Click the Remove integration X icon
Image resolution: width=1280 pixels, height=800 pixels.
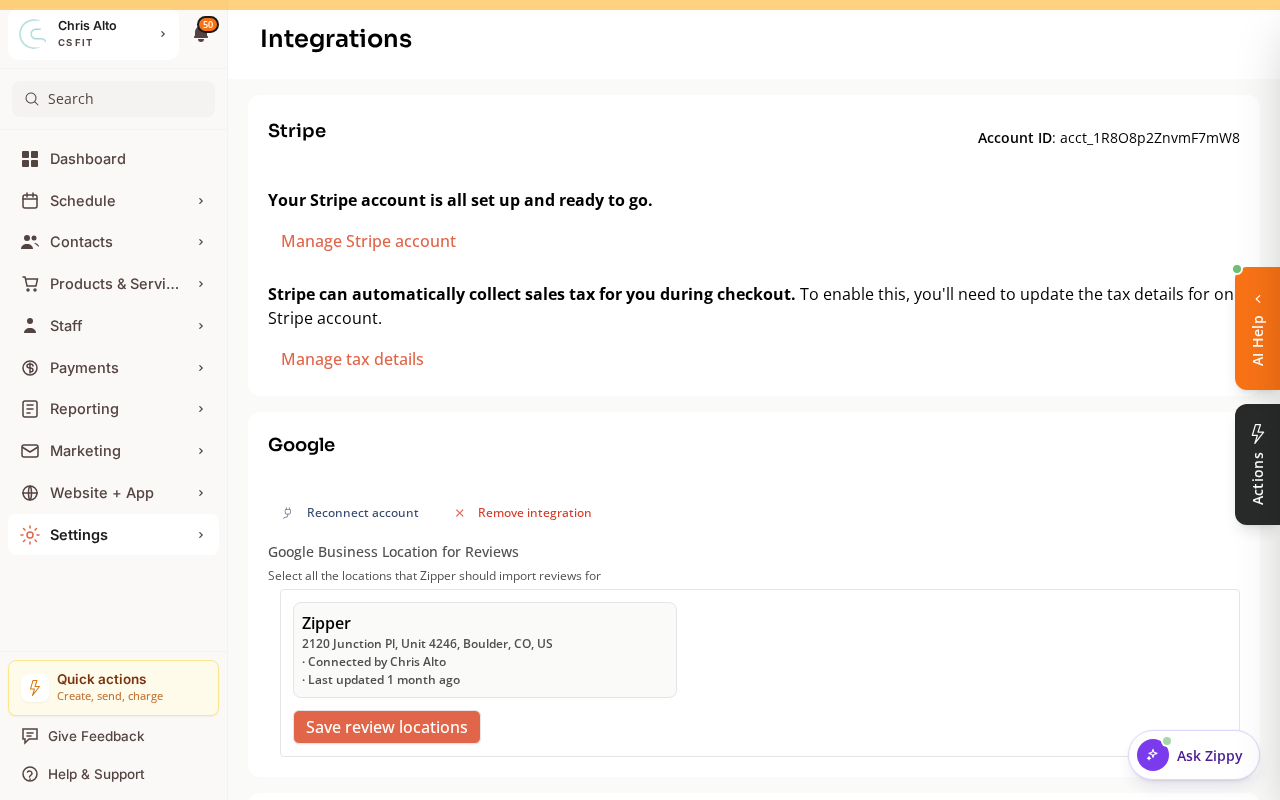pyautogui.click(x=460, y=513)
